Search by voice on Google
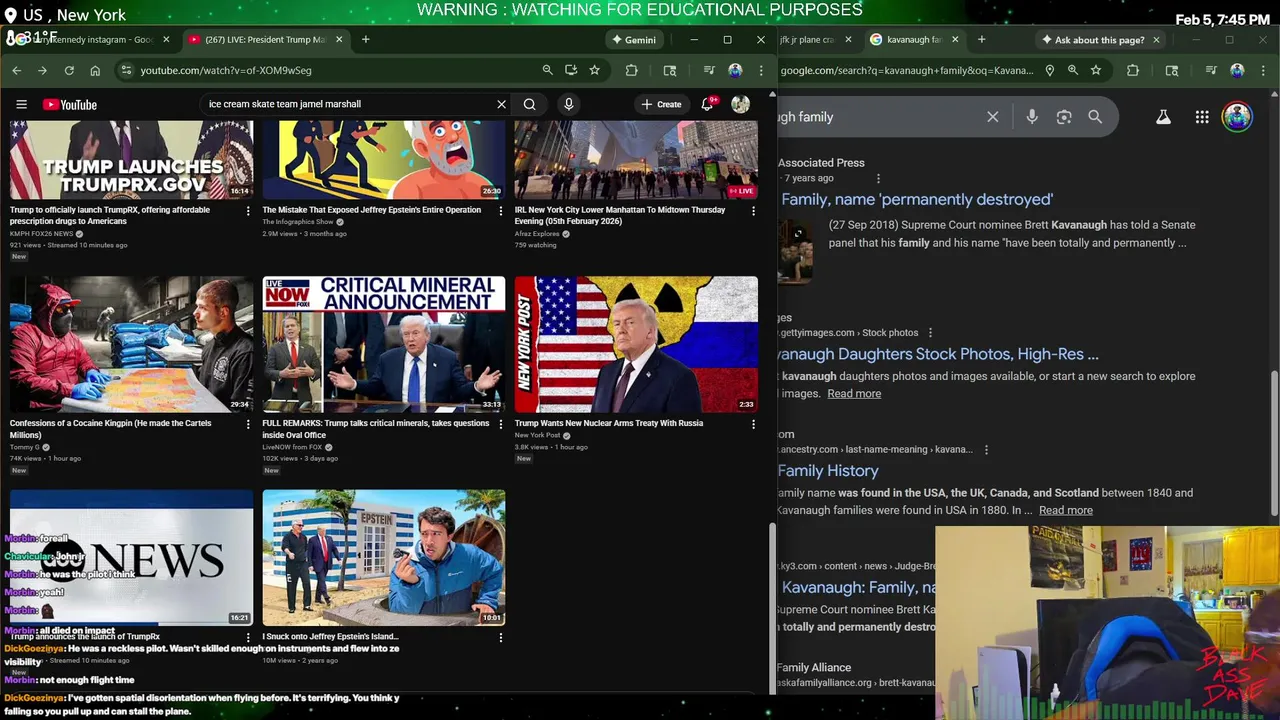The width and height of the screenshot is (1280, 720). 1032,117
